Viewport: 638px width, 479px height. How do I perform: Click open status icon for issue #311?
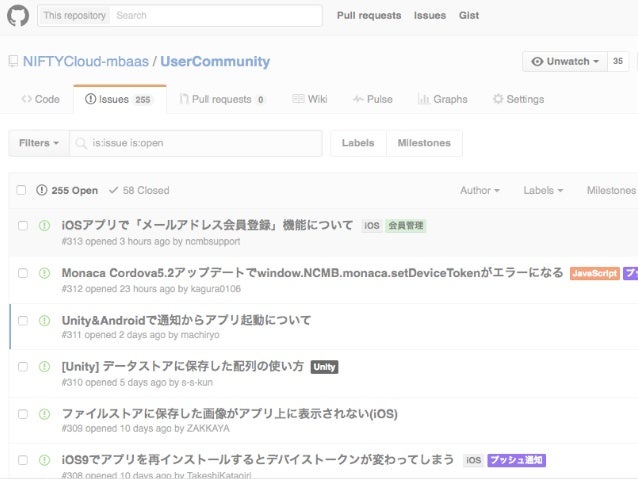[x=44, y=321]
